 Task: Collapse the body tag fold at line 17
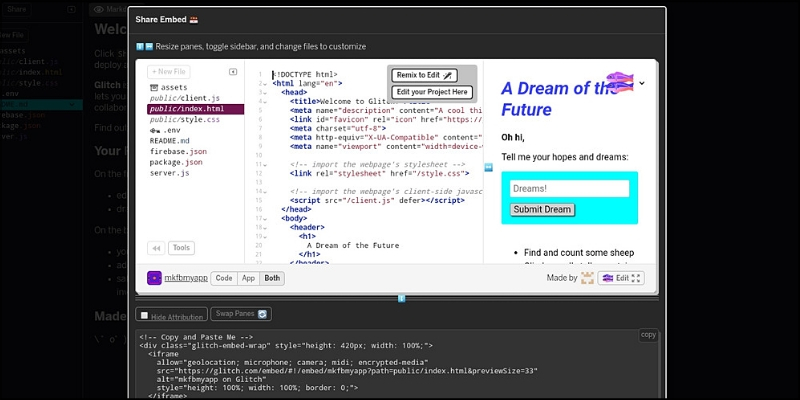(265, 218)
